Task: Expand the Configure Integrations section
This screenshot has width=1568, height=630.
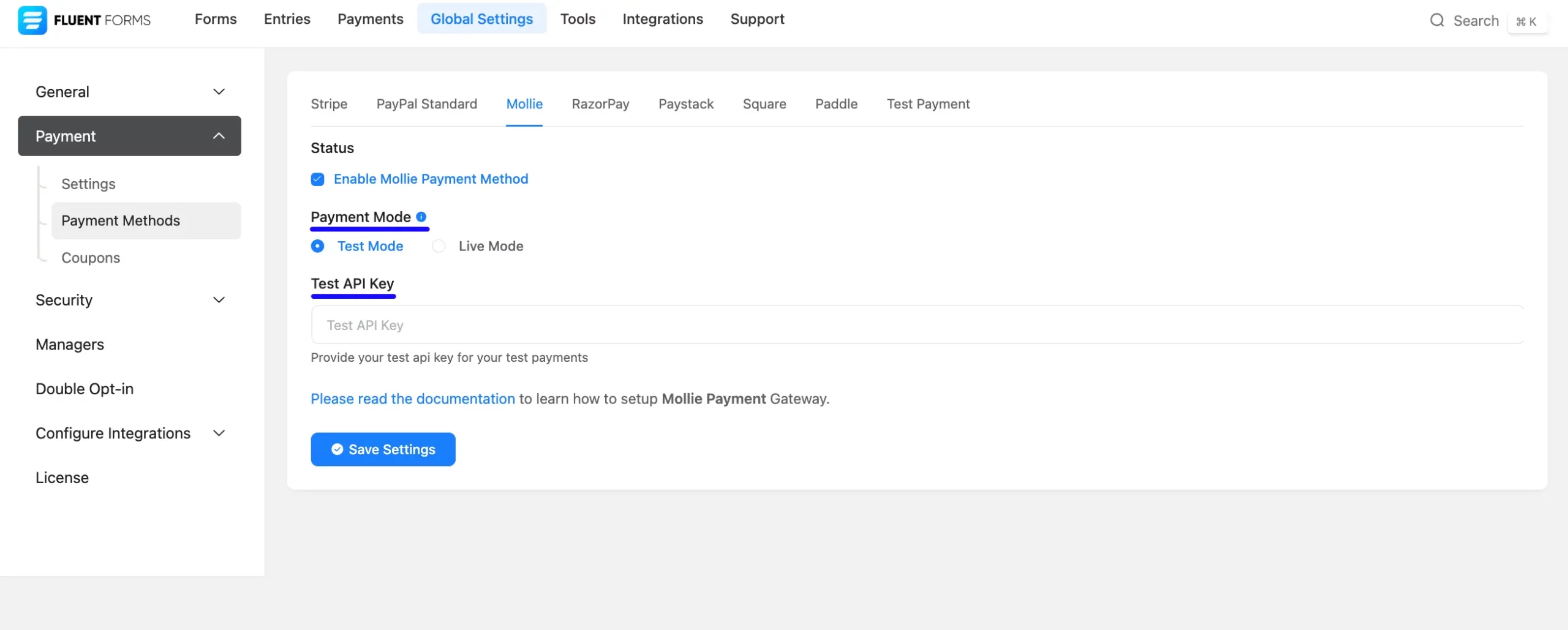Action: click(x=219, y=433)
